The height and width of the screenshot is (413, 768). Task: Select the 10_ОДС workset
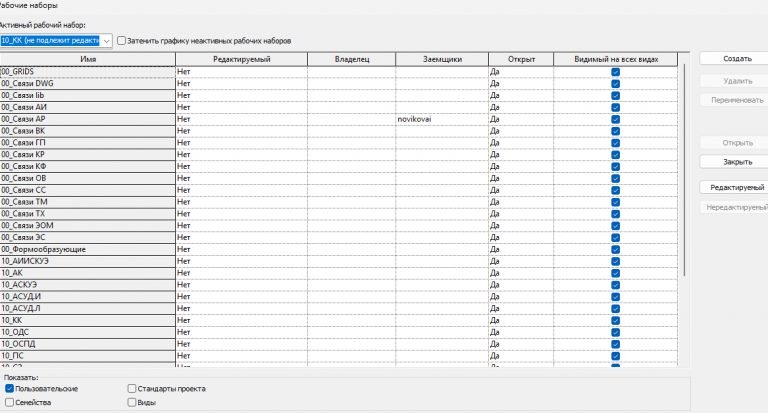click(88, 332)
